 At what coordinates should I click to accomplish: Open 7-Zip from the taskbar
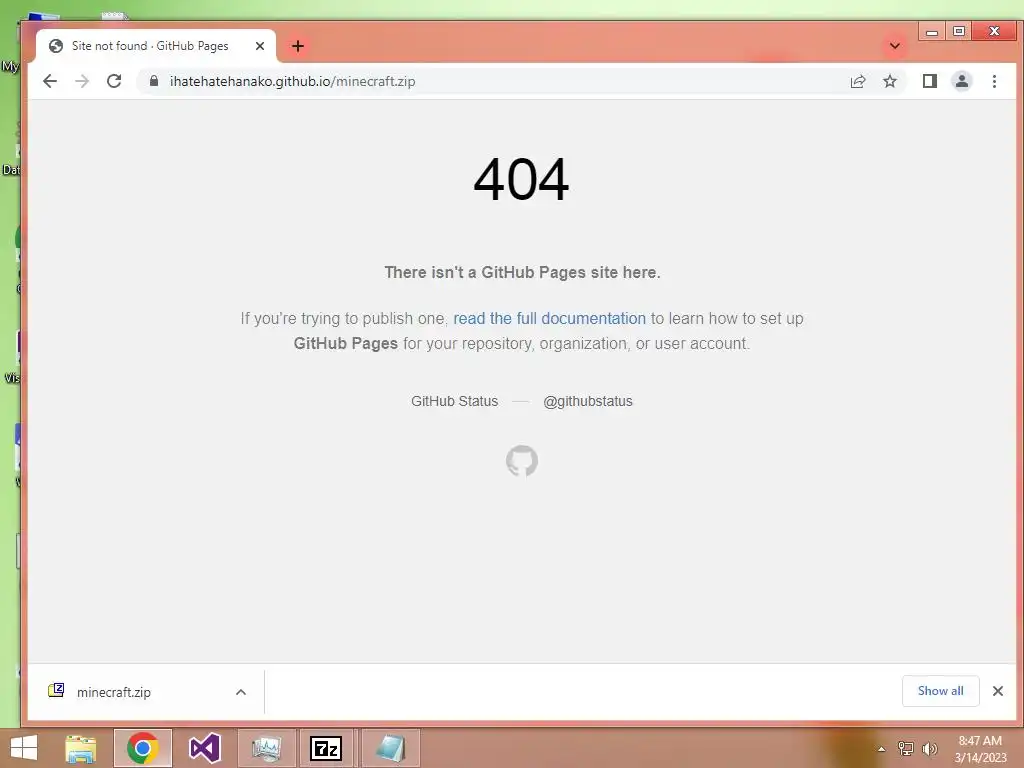click(326, 748)
